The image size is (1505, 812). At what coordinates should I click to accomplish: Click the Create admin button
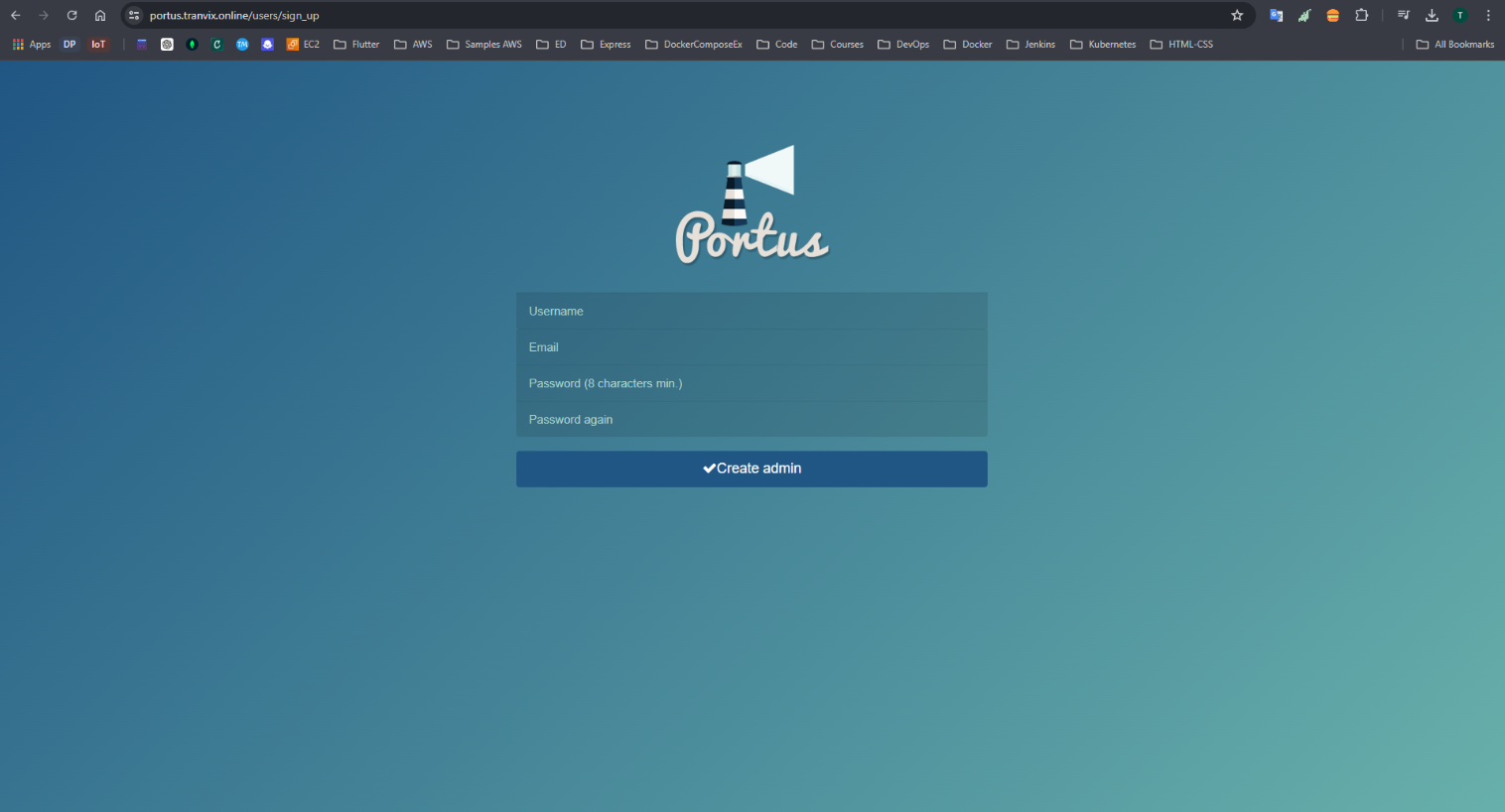(x=752, y=469)
